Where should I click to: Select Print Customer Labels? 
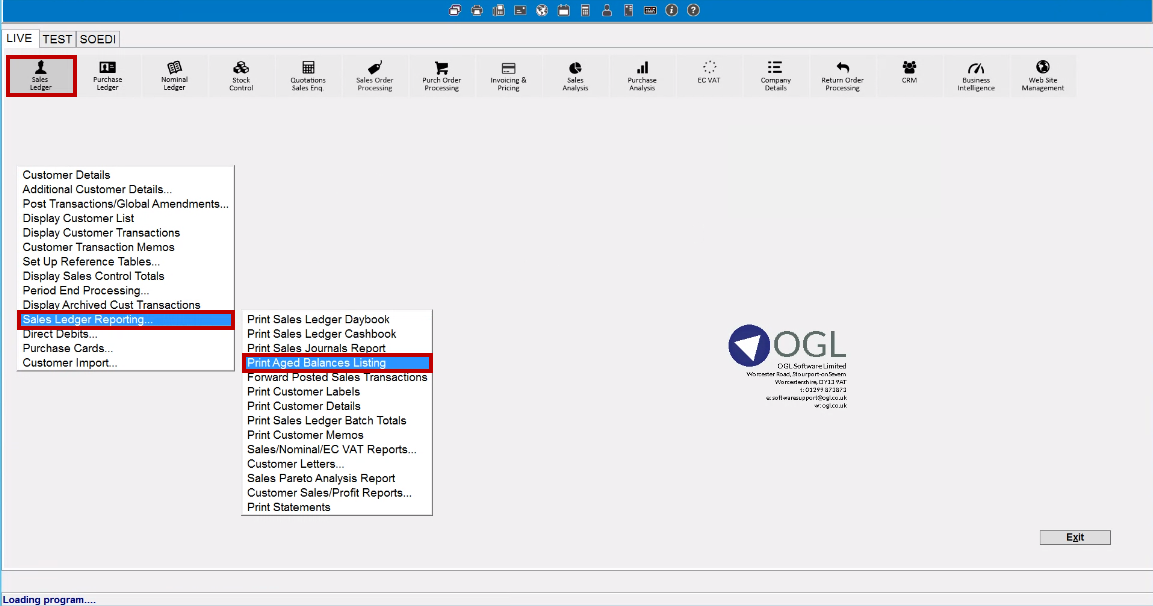337,391
